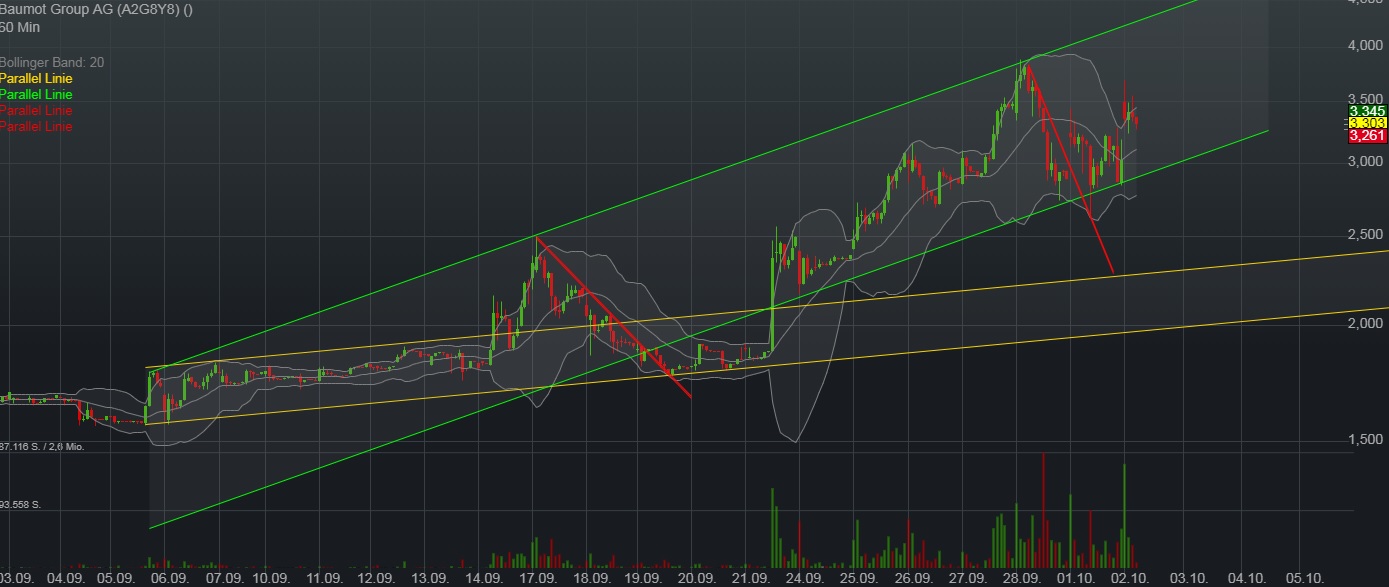Screen dimensions: 1389x587
Task: Click the green 3,345 price tag
Action: (1367, 111)
